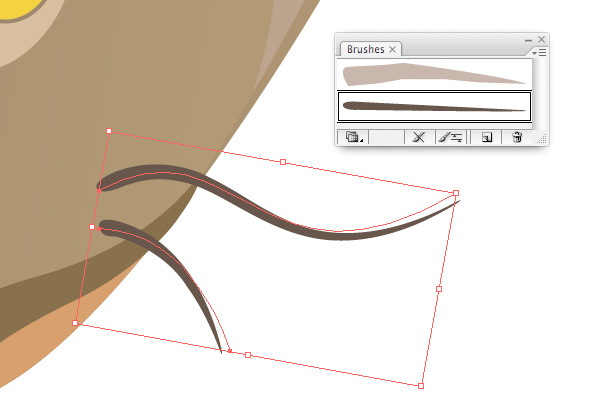Click top edge midpoint handle

coord(283,162)
